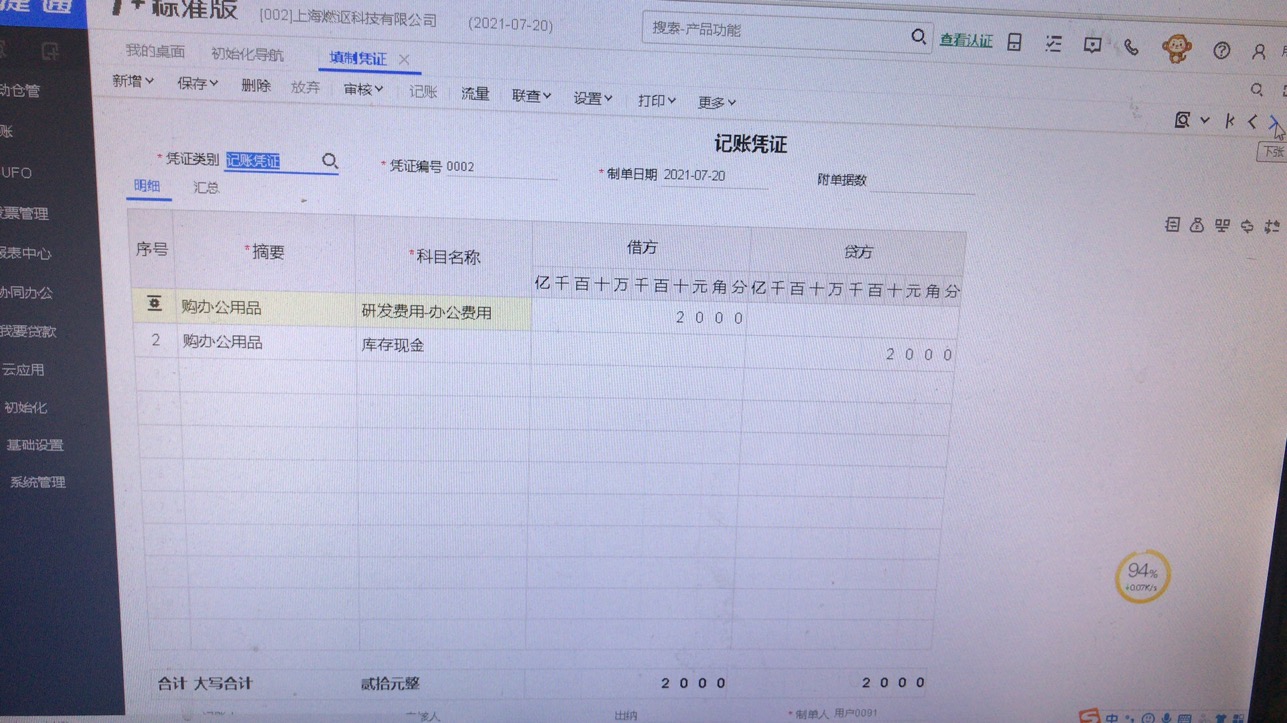
Task: Select the 填制凭证 tab
Action: 358,59
